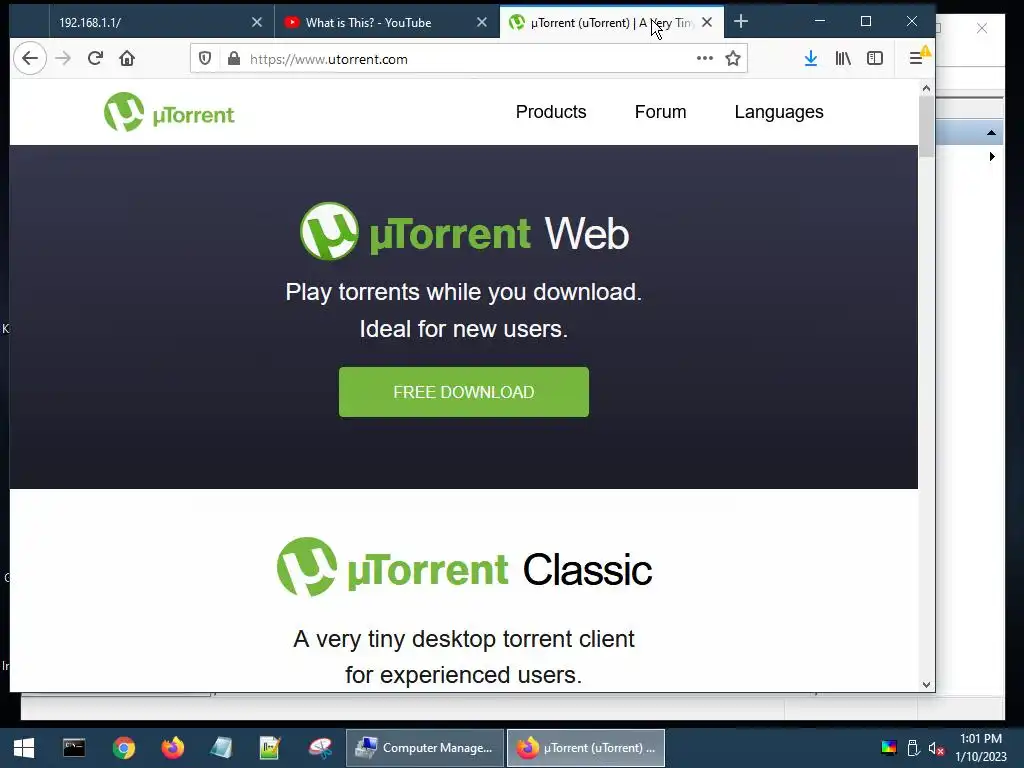Click the muted volume tray icon
The width and height of the screenshot is (1024, 768).
(x=936, y=748)
